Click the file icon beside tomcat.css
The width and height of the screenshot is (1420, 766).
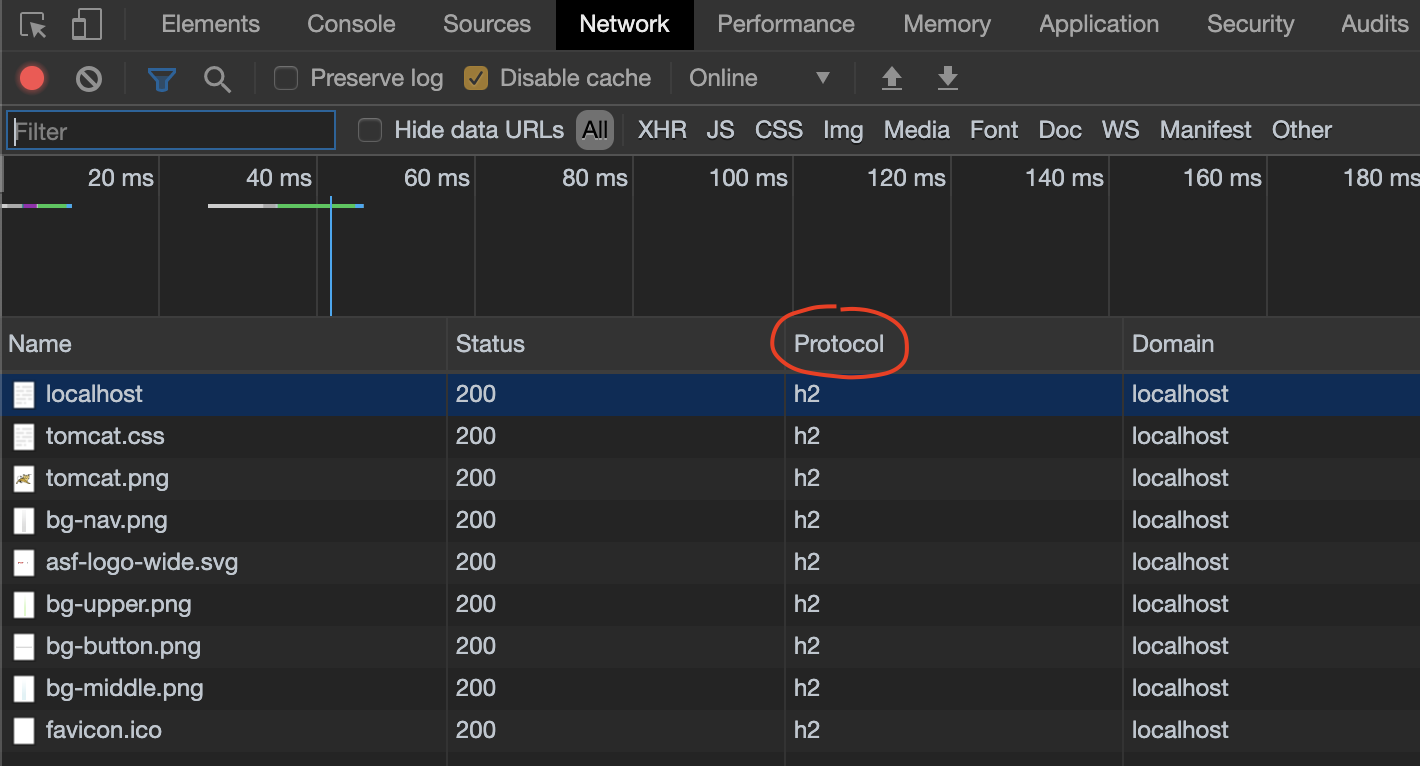tap(24, 436)
